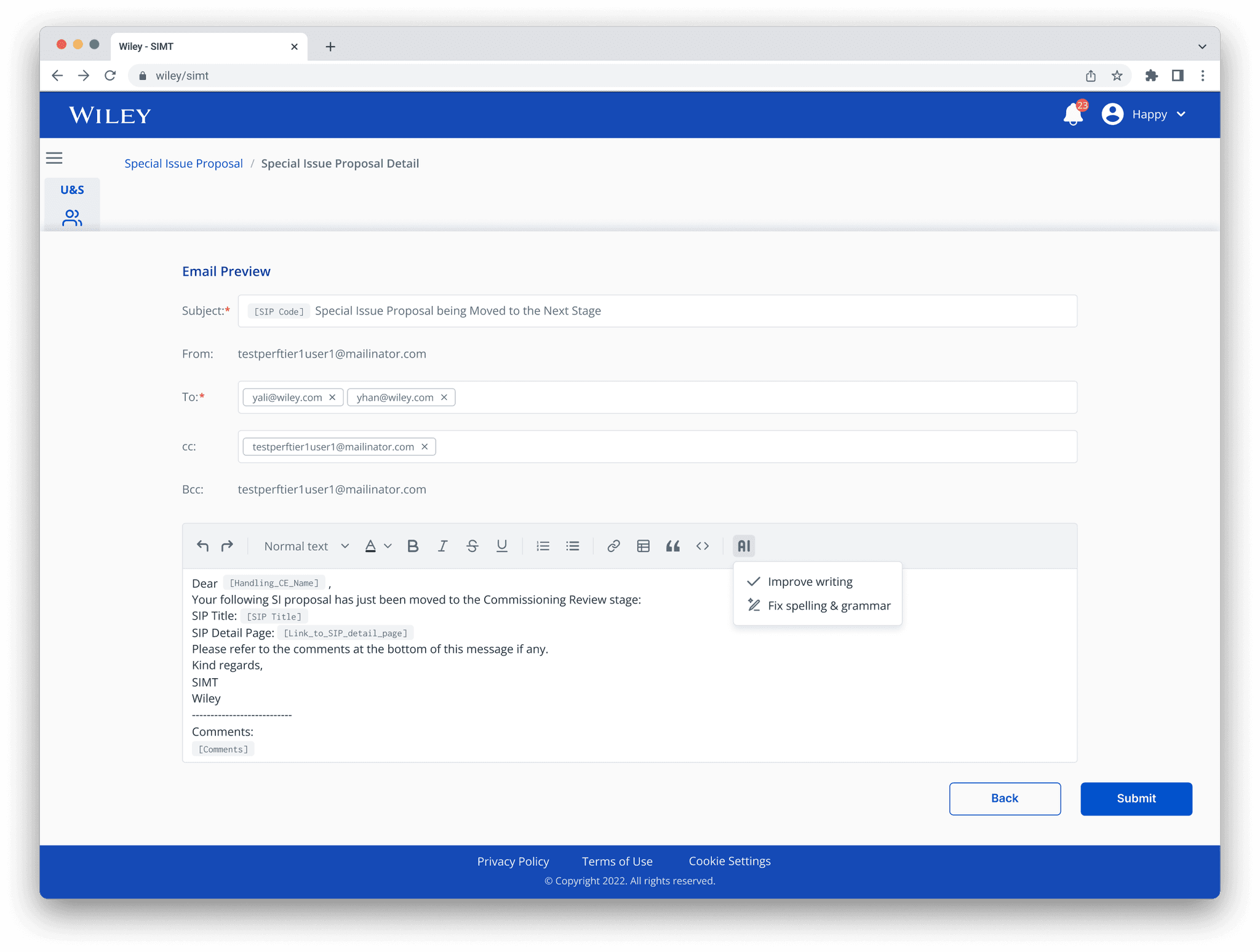Viewport: 1260px width, 952px height.
Task: Go to the Special Issue Proposal breadcrumb link
Action: [x=183, y=164]
